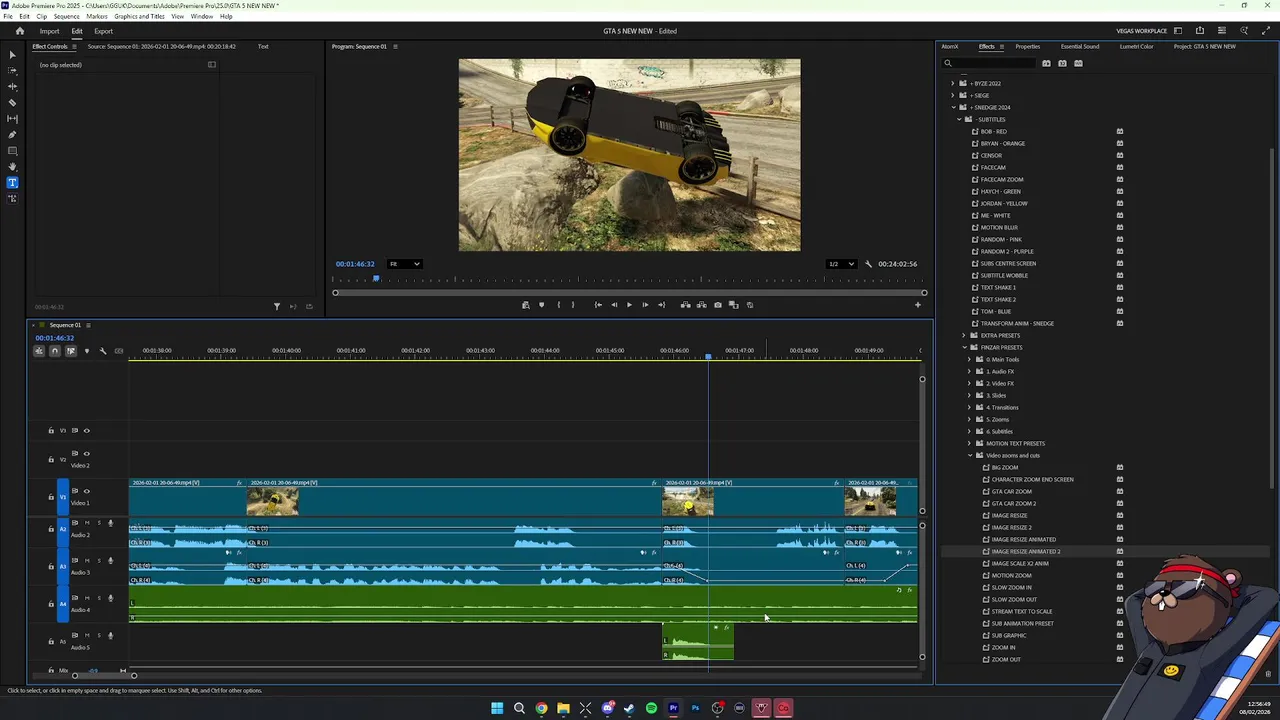
Task: Open the Graphics and Titles menu
Action: (139, 17)
